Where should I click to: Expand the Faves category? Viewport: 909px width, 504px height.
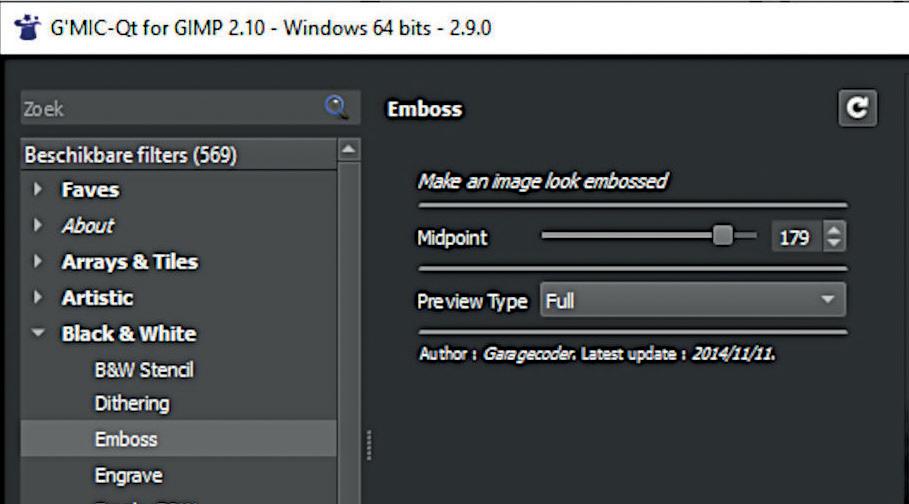point(38,189)
